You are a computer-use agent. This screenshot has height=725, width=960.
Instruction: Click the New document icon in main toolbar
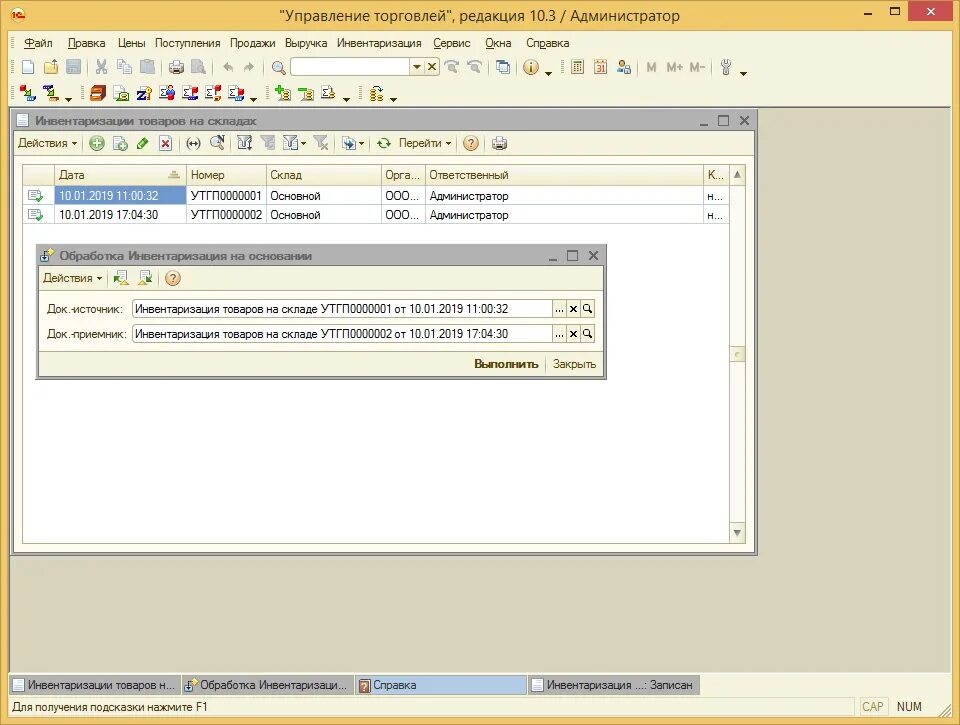pos(28,67)
